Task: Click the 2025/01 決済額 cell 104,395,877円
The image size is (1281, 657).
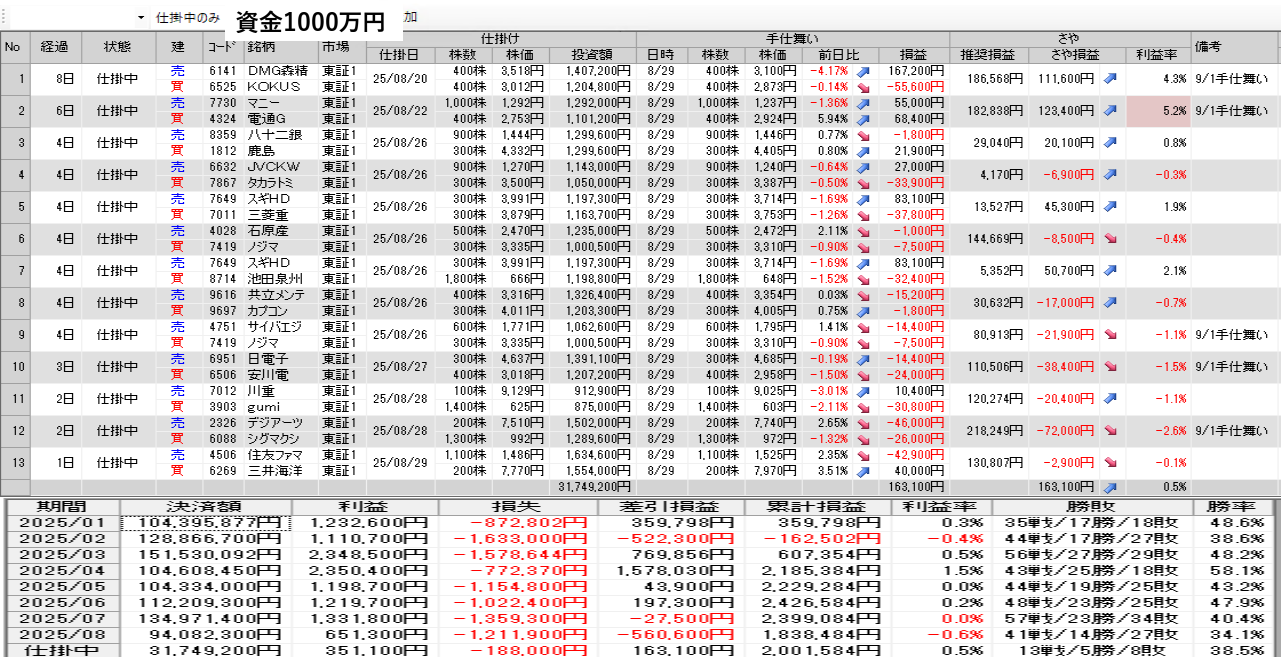Action: (206, 522)
